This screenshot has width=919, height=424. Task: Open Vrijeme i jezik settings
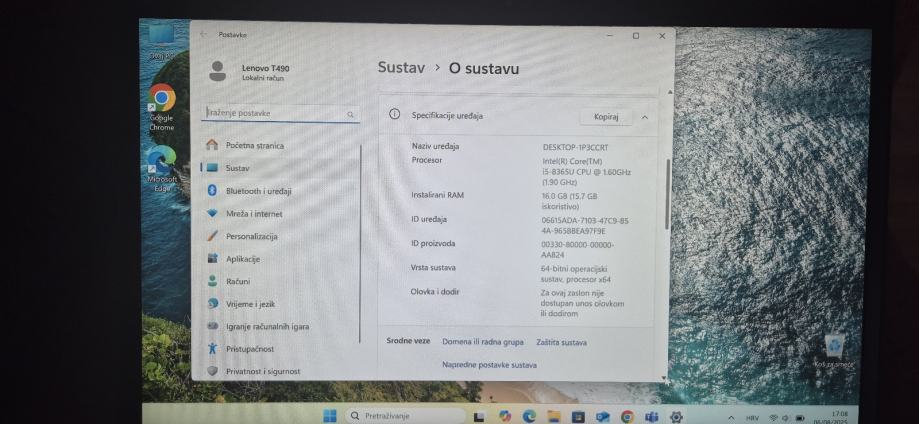coord(279,304)
